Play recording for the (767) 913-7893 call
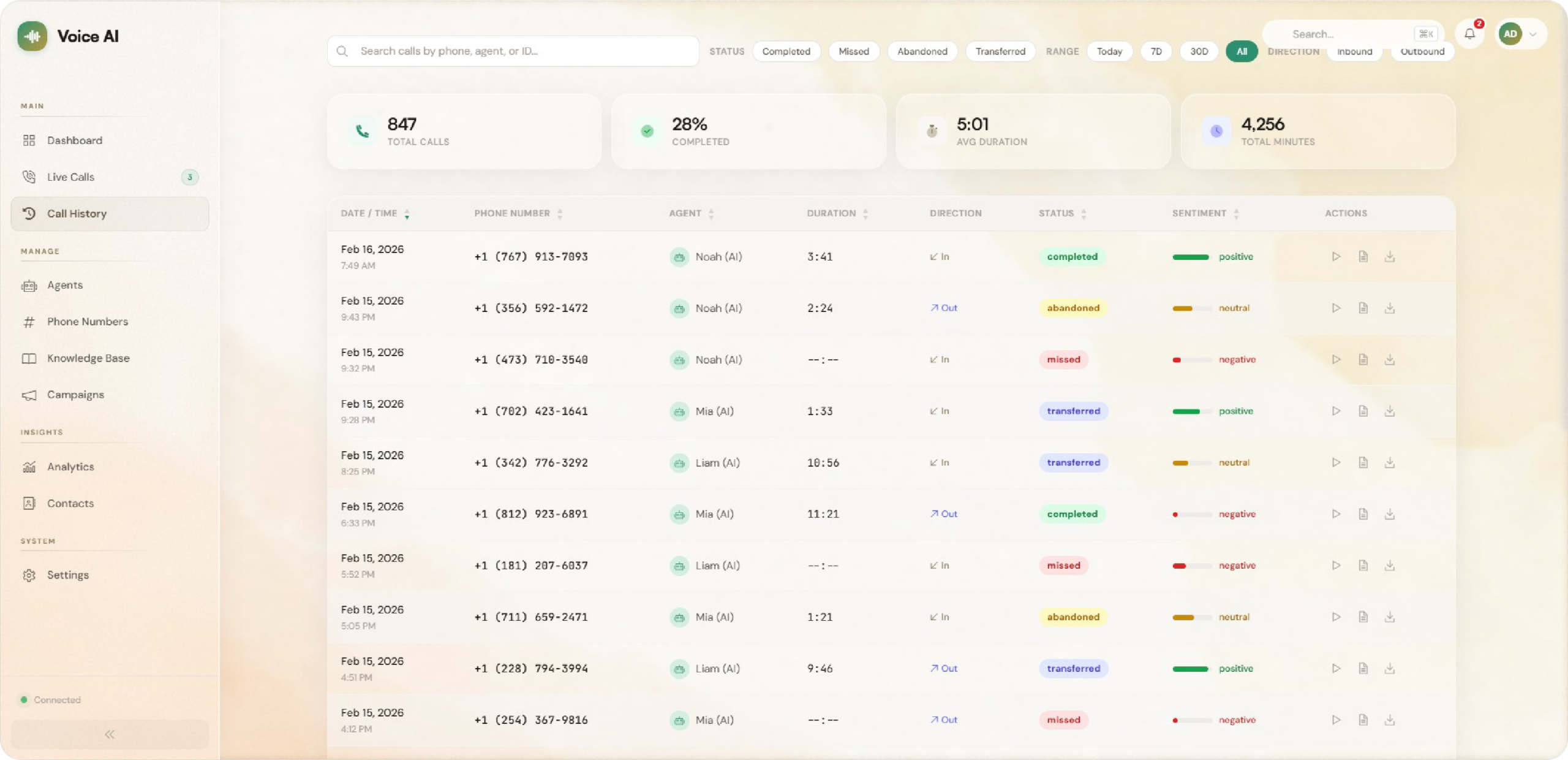 tap(1336, 256)
